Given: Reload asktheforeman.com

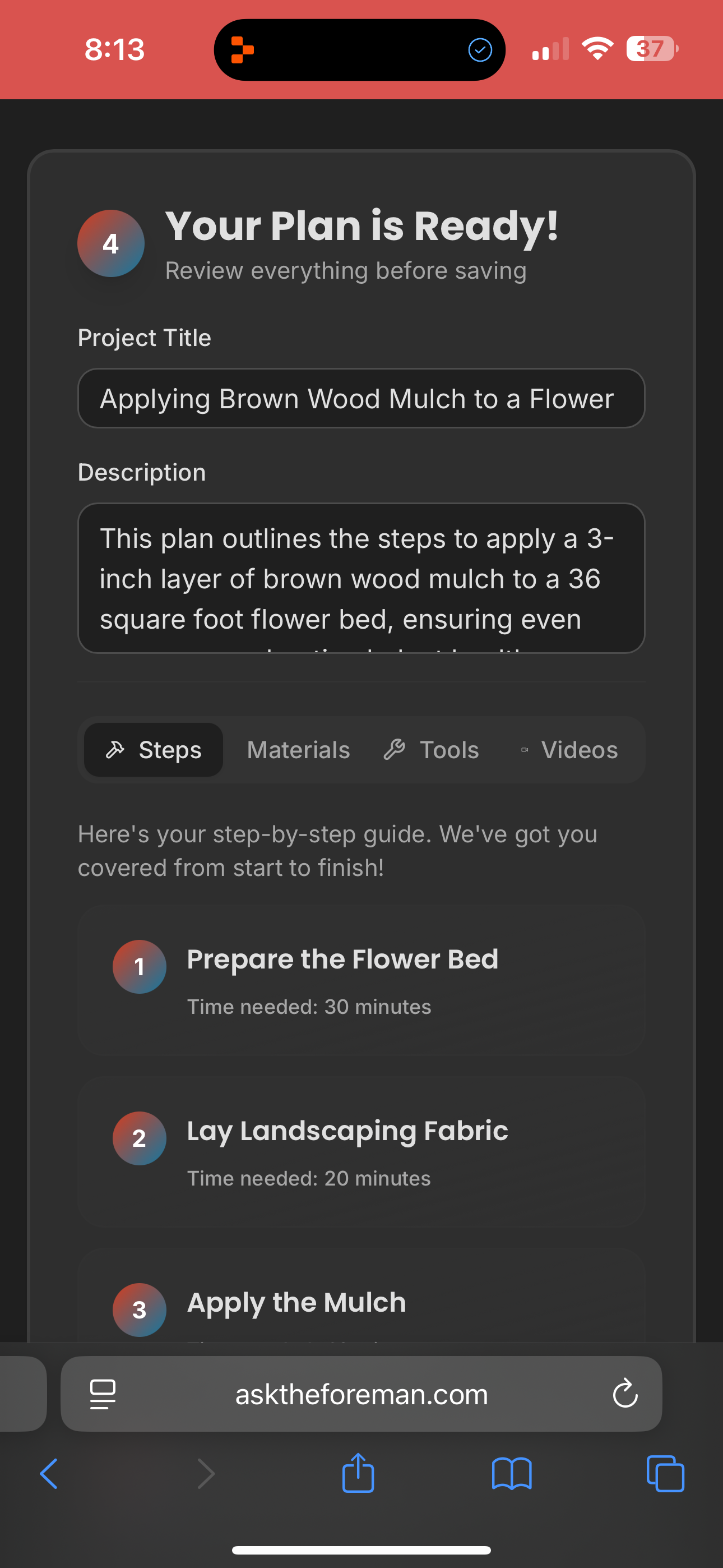Looking at the screenshot, I should click(625, 1394).
